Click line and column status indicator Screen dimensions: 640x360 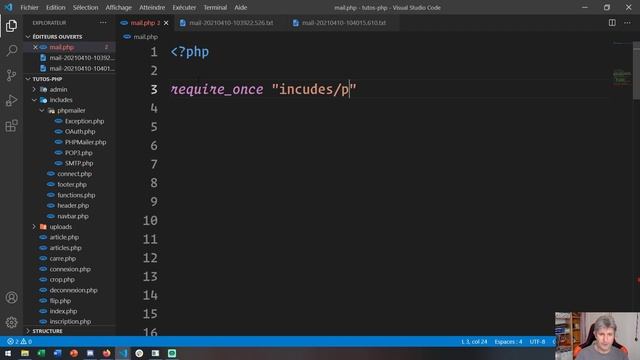click(x=474, y=342)
